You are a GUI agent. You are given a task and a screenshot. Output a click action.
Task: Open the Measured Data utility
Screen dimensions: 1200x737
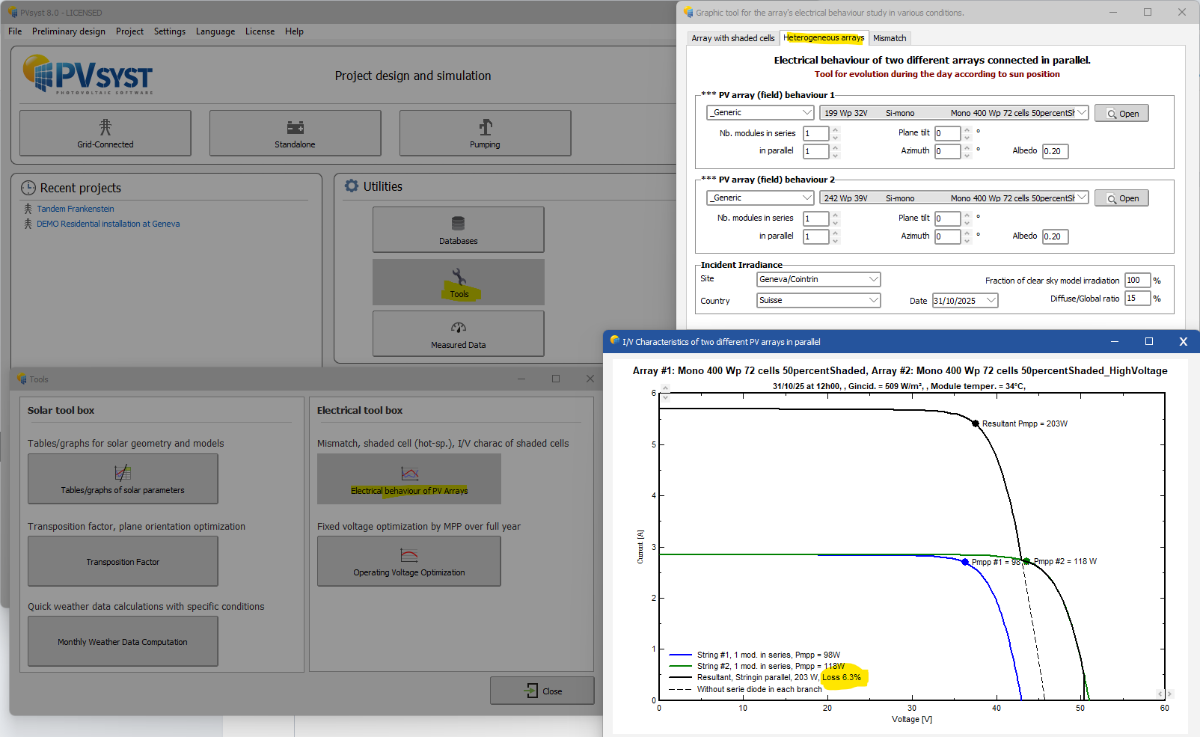tap(458, 334)
